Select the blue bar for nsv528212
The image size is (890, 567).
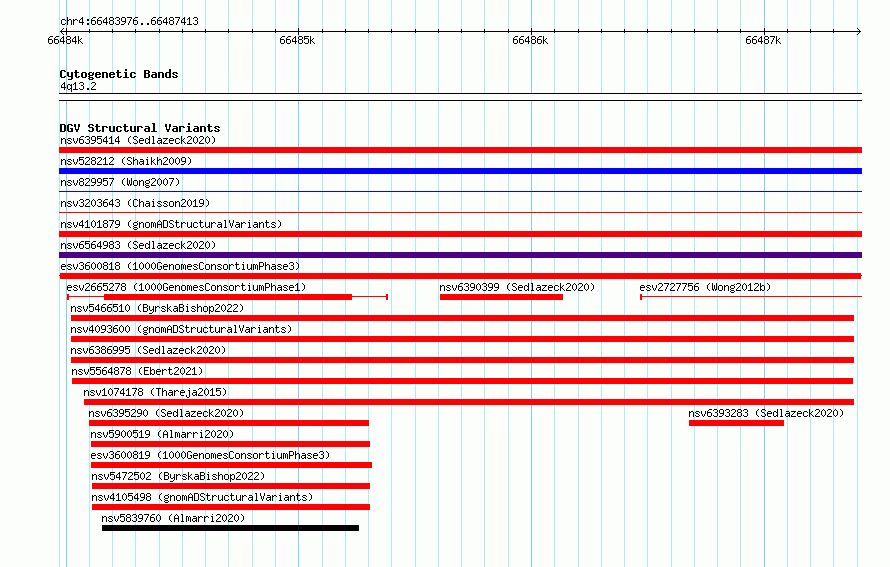coord(460,171)
